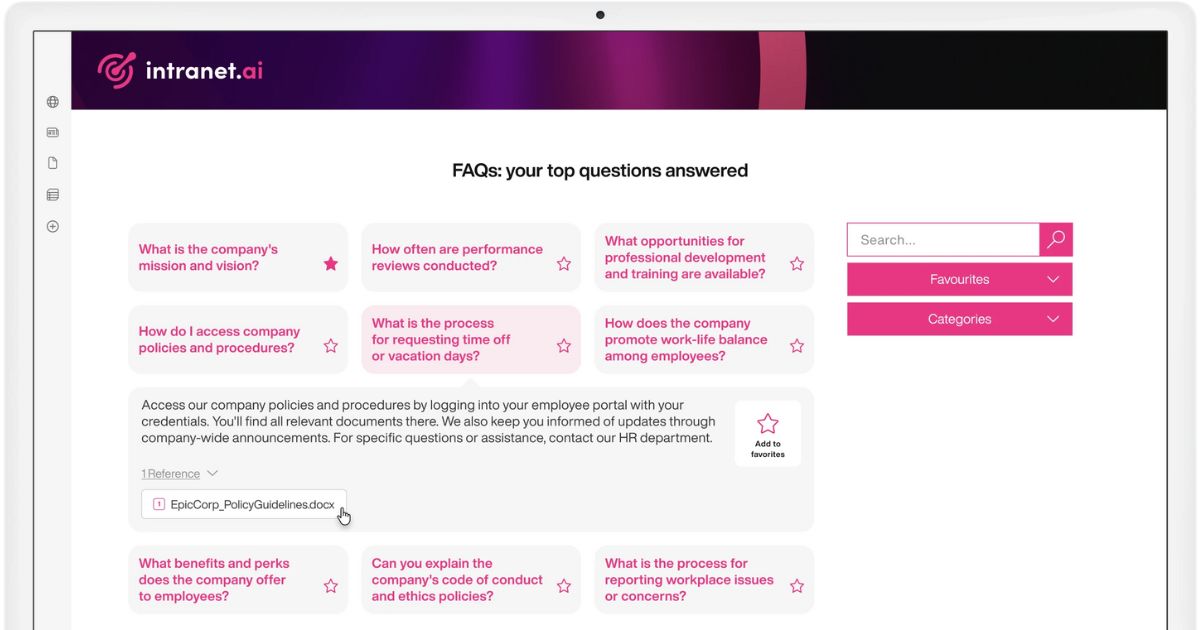Click into the Search input field
The width and height of the screenshot is (1200, 630).
click(x=943, y=240)
